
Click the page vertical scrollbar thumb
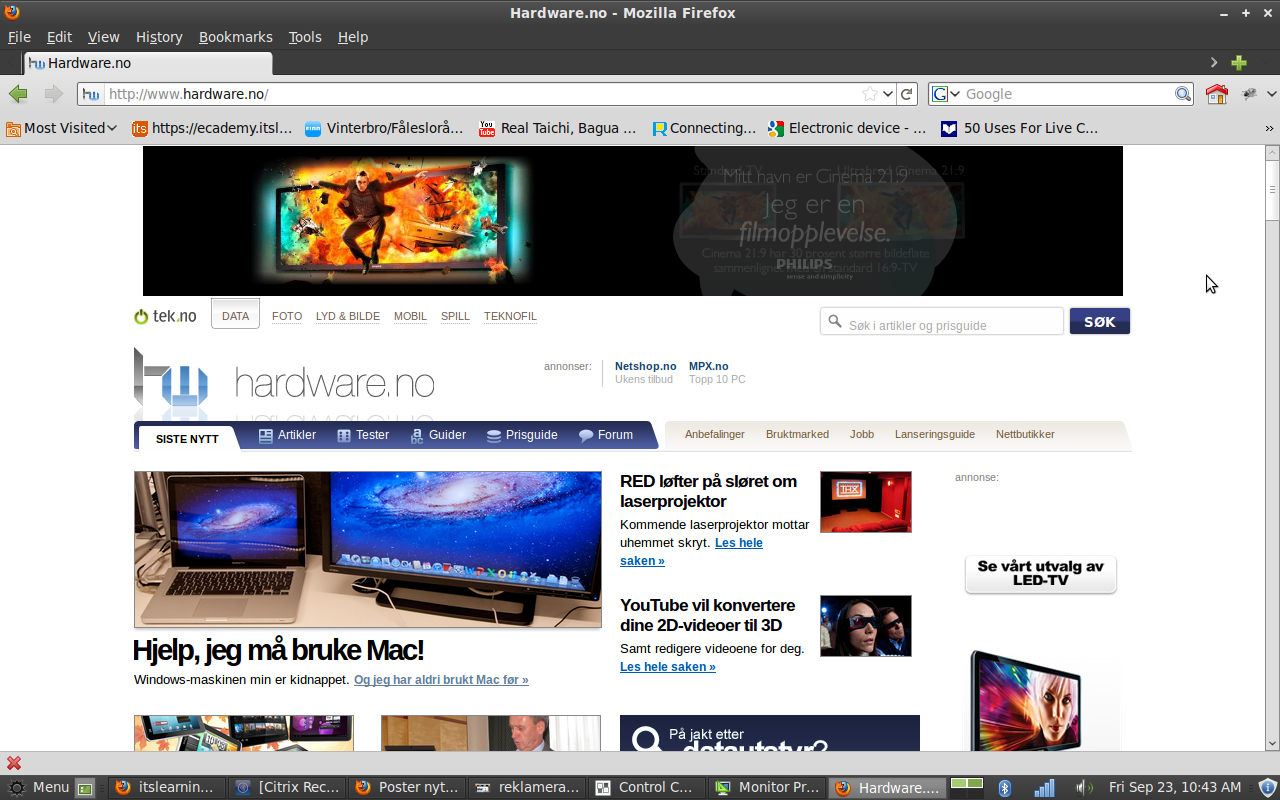(x=1272, y=191)
